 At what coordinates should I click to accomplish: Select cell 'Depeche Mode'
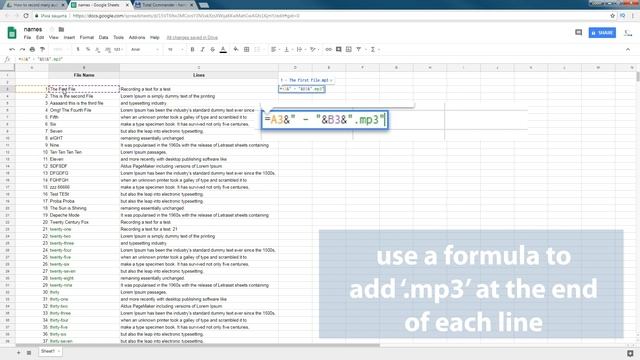pyautogui.click(x=84, y=215)
